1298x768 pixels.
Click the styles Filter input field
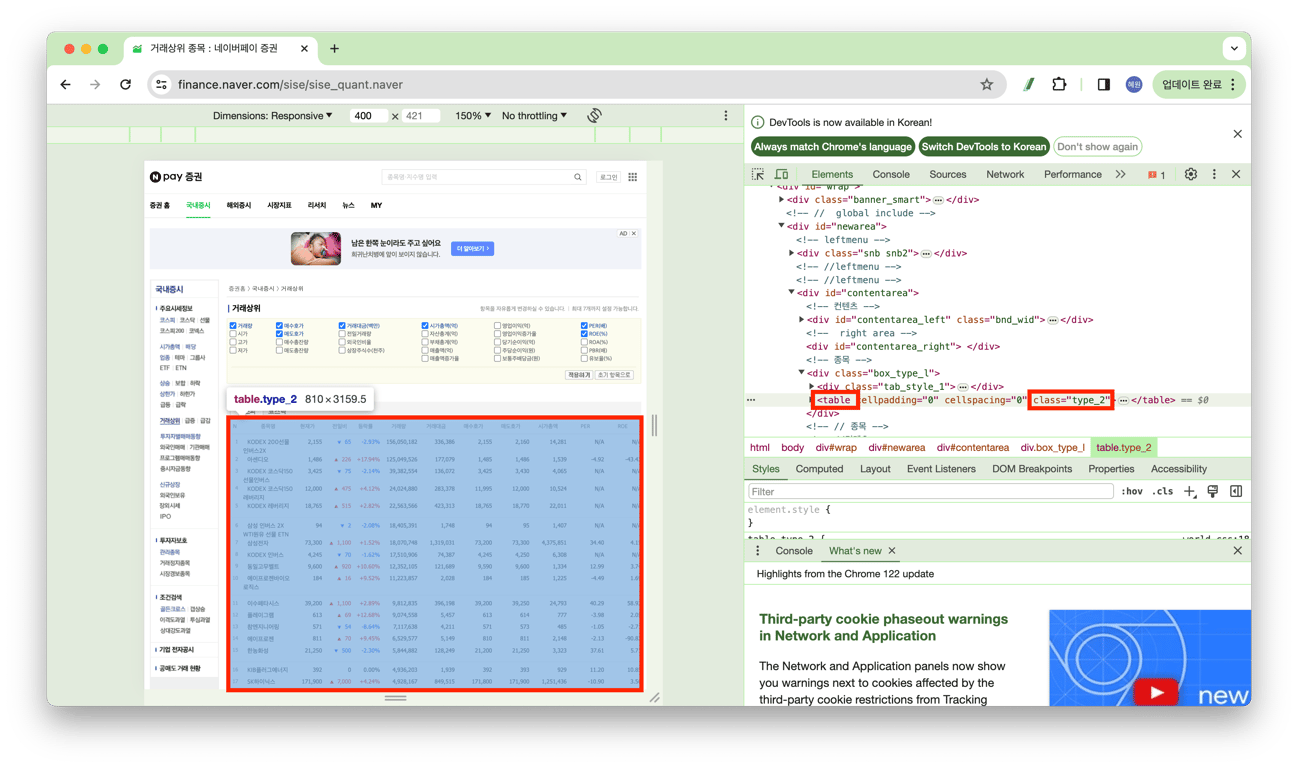(x=930, y=492)
